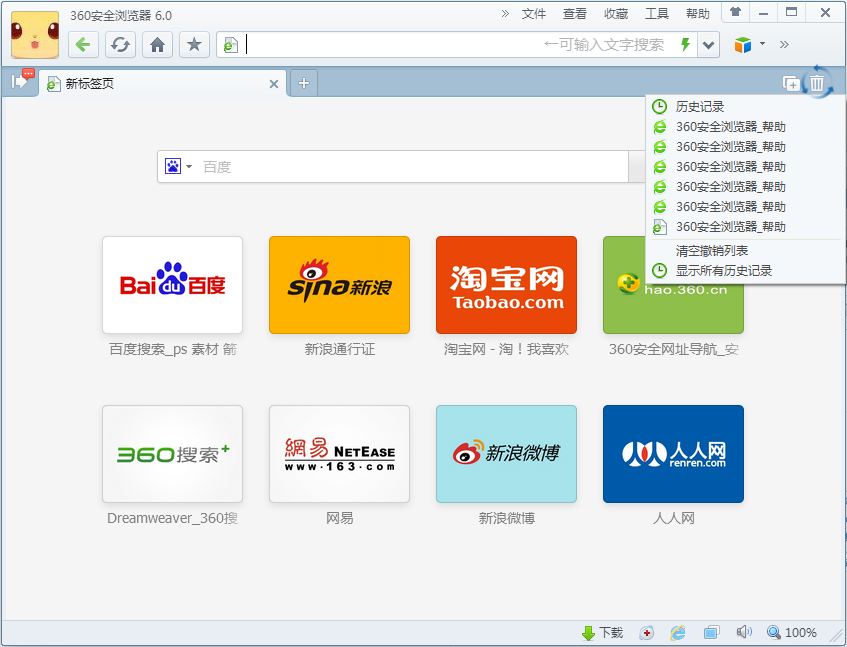Open the app market dropdown arrow

tap(760, 45)
